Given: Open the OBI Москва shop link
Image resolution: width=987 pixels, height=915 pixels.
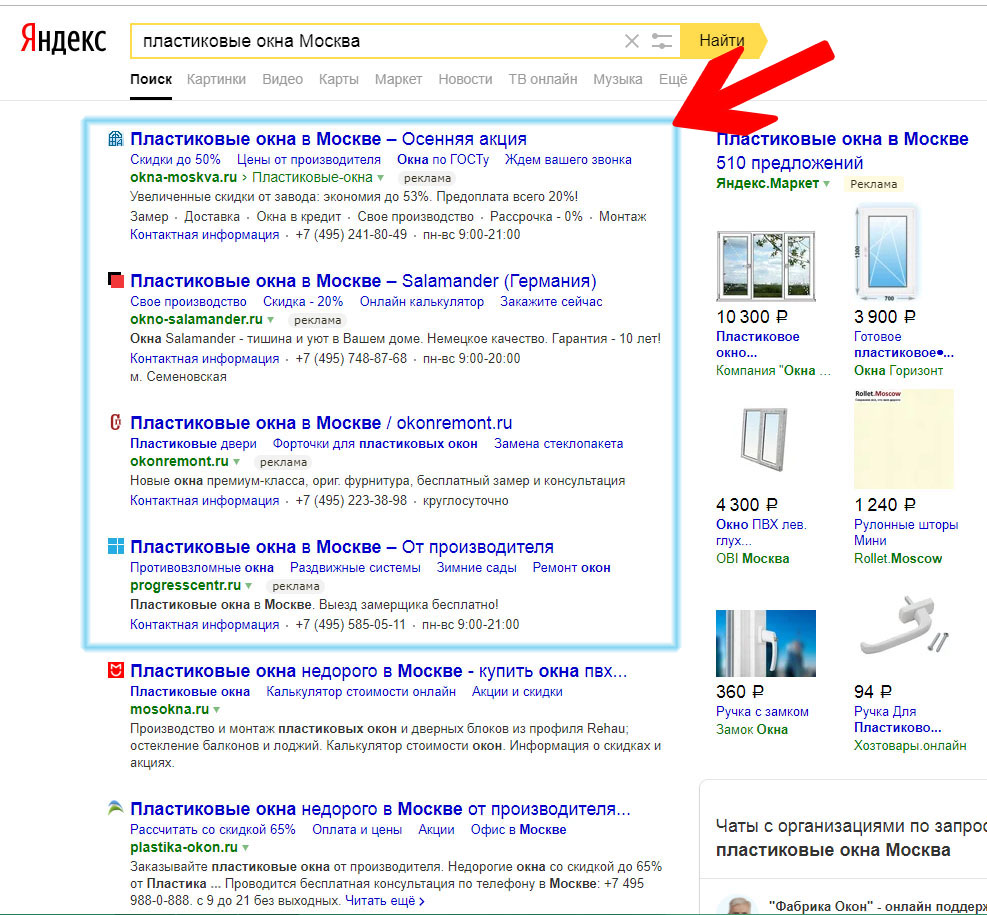Looking at the screenshot, I should (x=753, y=558).
